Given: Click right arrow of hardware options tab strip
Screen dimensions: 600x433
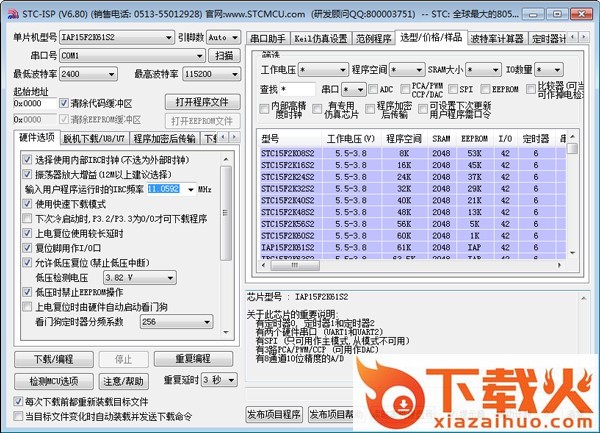Looking at the screenshot, I should coord(234,137).
